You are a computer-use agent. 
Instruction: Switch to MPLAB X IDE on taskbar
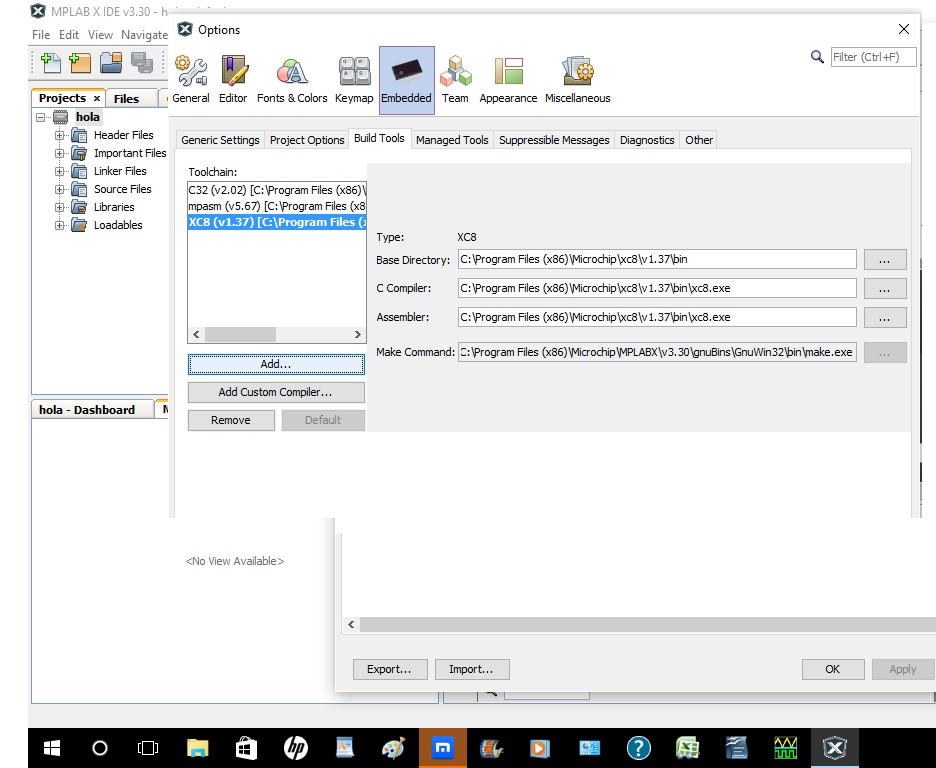835,748
